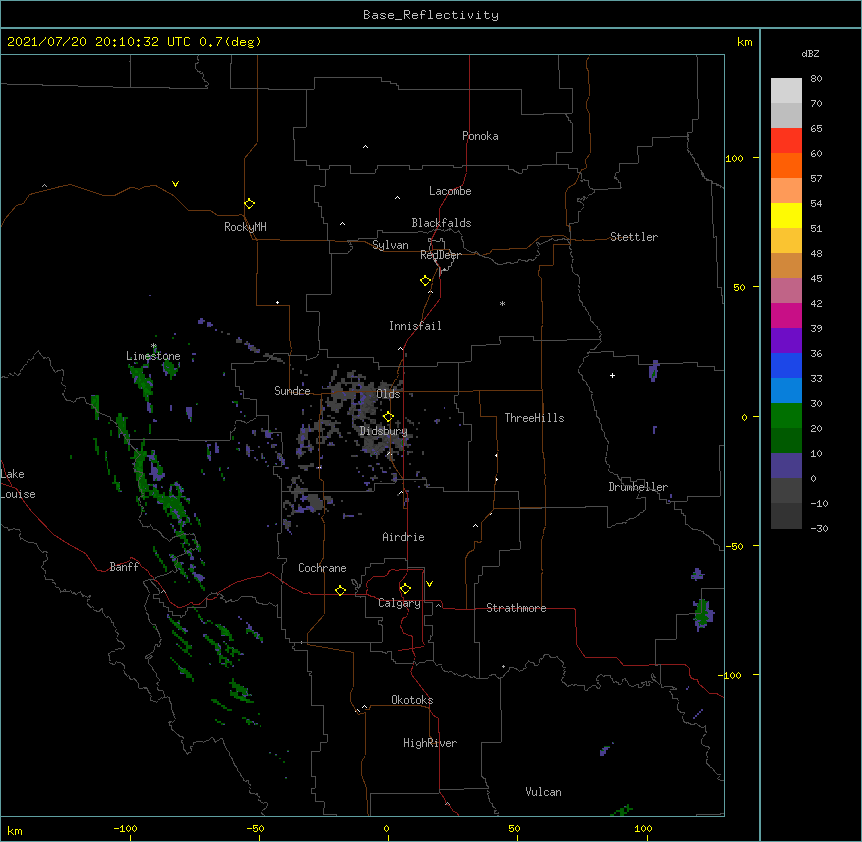Click the RedDeer label
This screenshot has height=842, width=862.
440,255
